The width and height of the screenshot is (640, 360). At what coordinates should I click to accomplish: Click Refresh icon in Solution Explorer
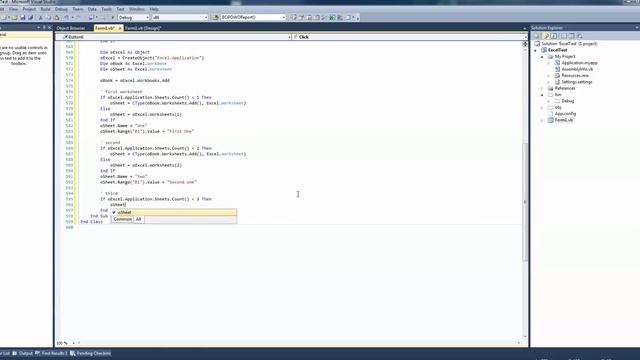point(554,36)
